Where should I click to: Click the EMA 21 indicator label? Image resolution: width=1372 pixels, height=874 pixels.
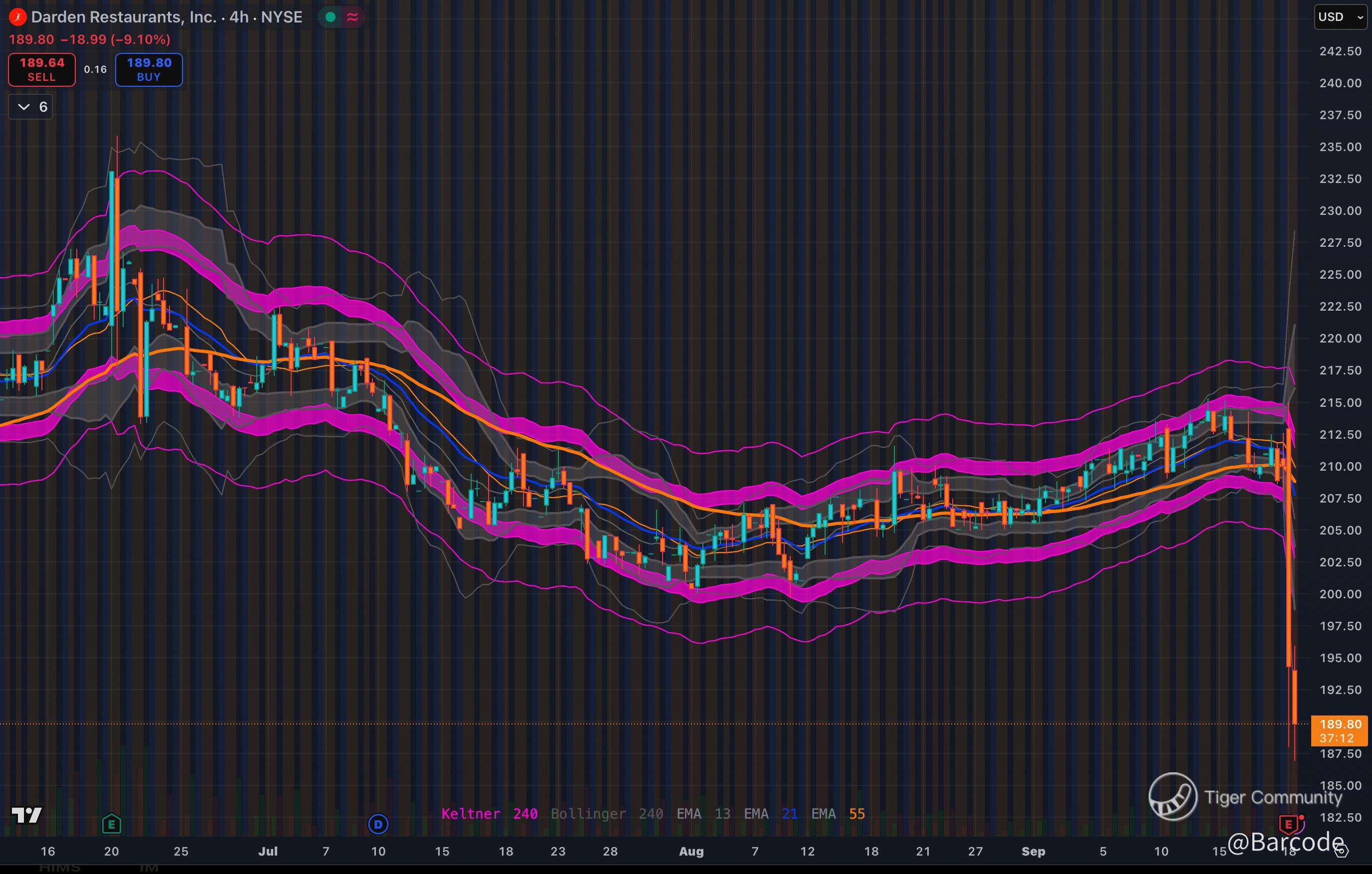(x=770, y=814)
